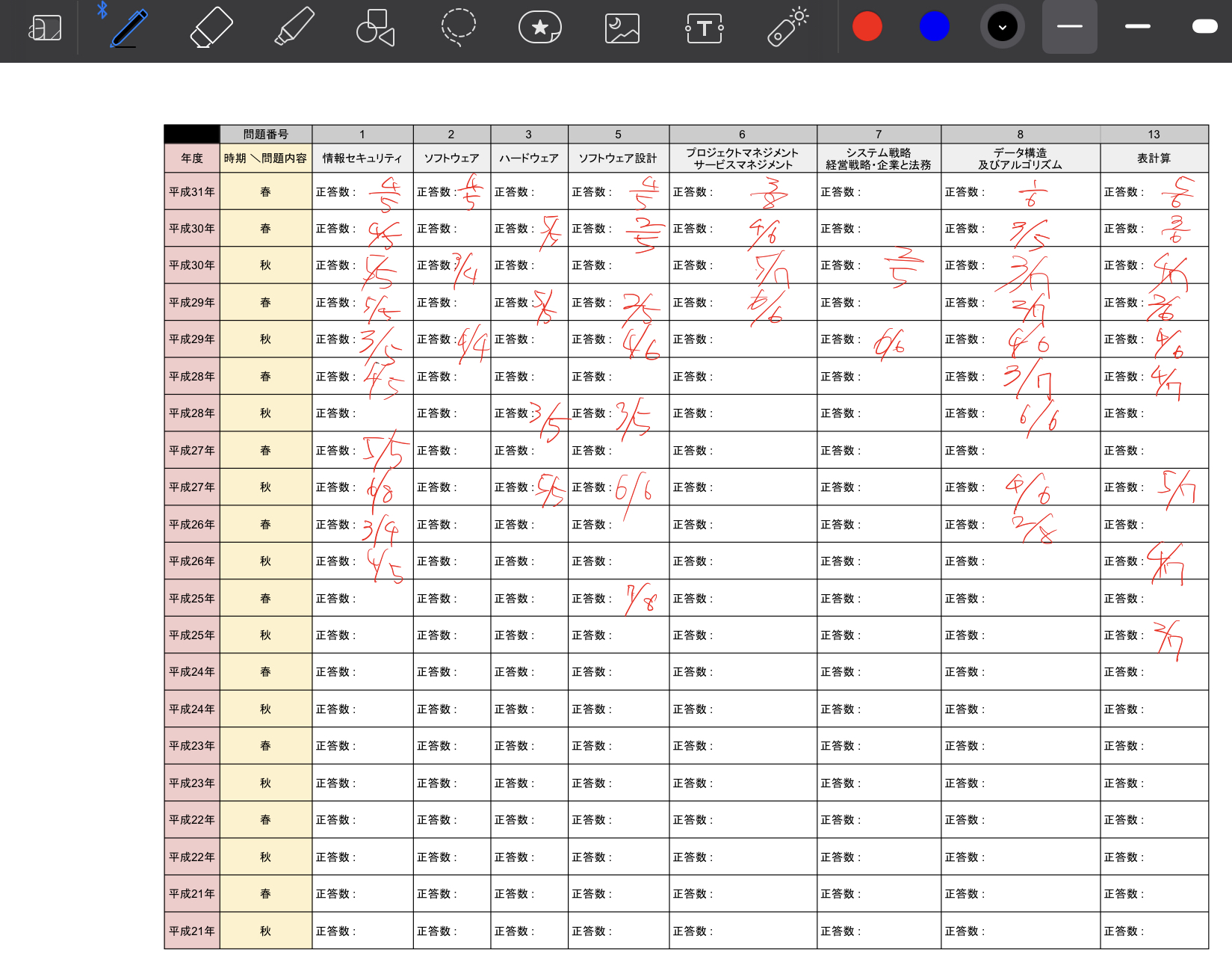Enable the Laser pointer tool
This screenshot has width=1232, height=968.
pos(787,28)
